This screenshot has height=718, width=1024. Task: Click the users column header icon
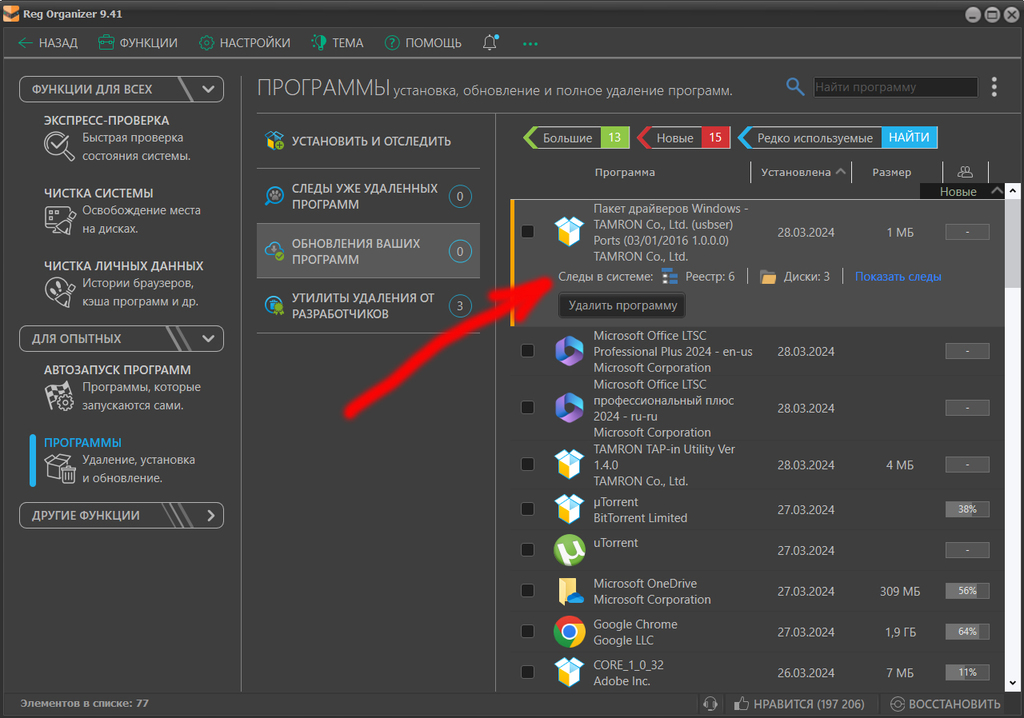point(965,172)
